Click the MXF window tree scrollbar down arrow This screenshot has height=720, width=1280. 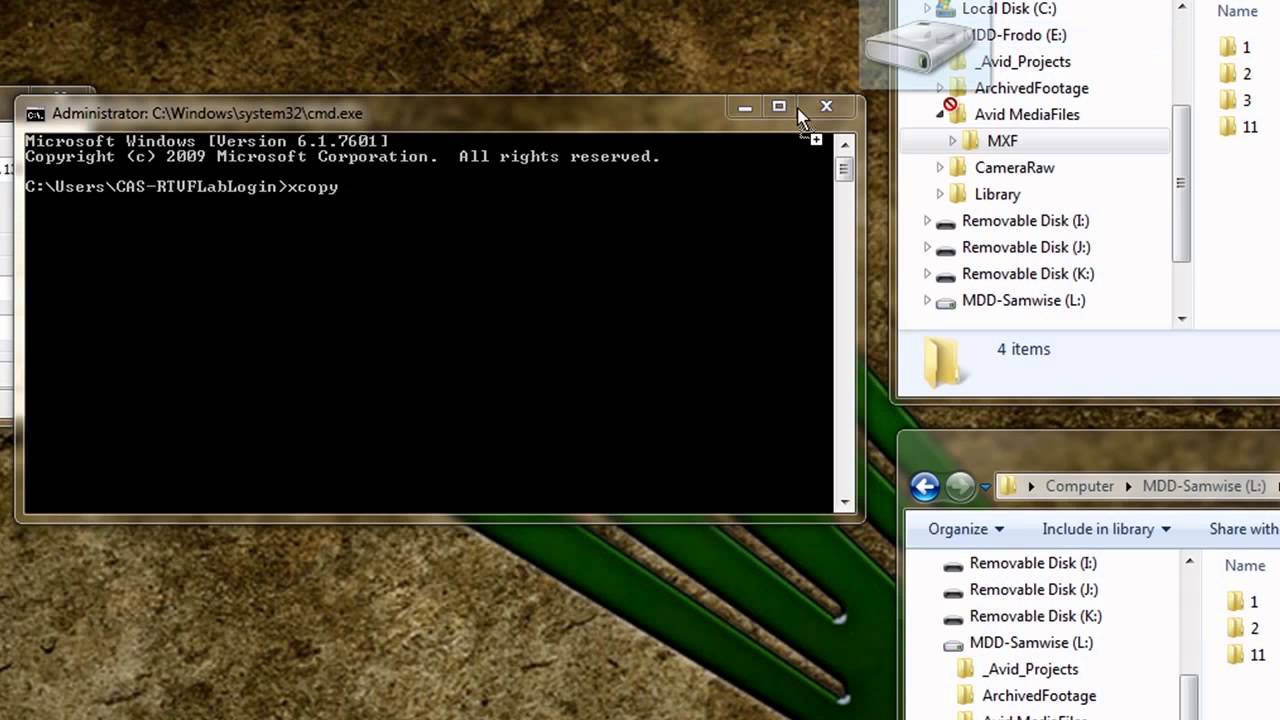click(x=1182, y=319)
